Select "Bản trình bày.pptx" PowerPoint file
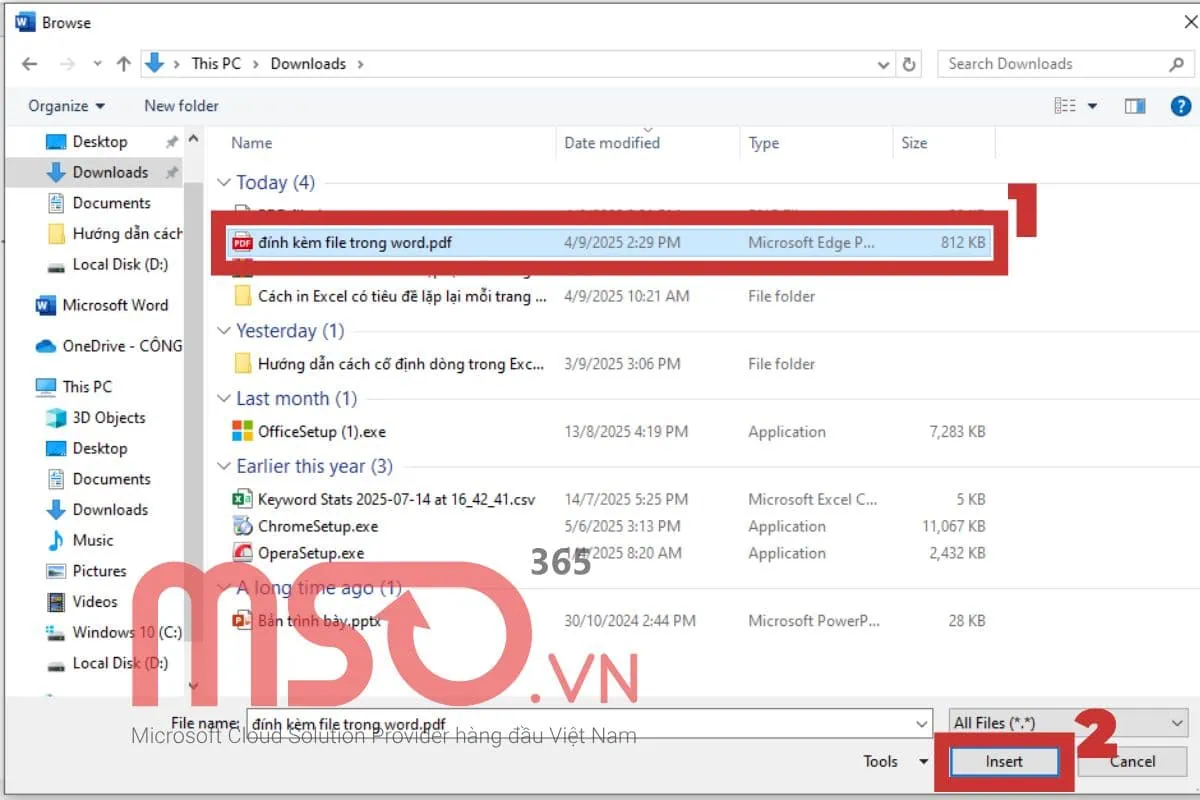1200x800 pixels. point(320,620)
